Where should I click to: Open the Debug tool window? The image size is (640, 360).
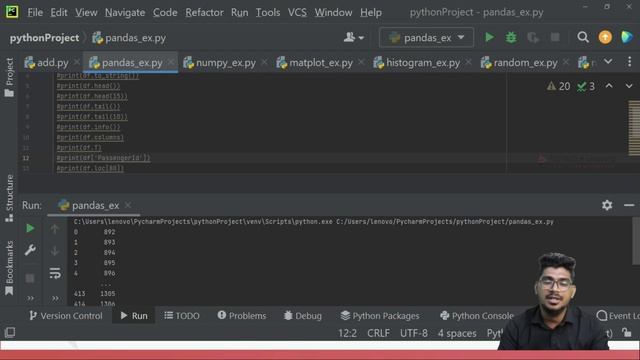coord(302,316)
